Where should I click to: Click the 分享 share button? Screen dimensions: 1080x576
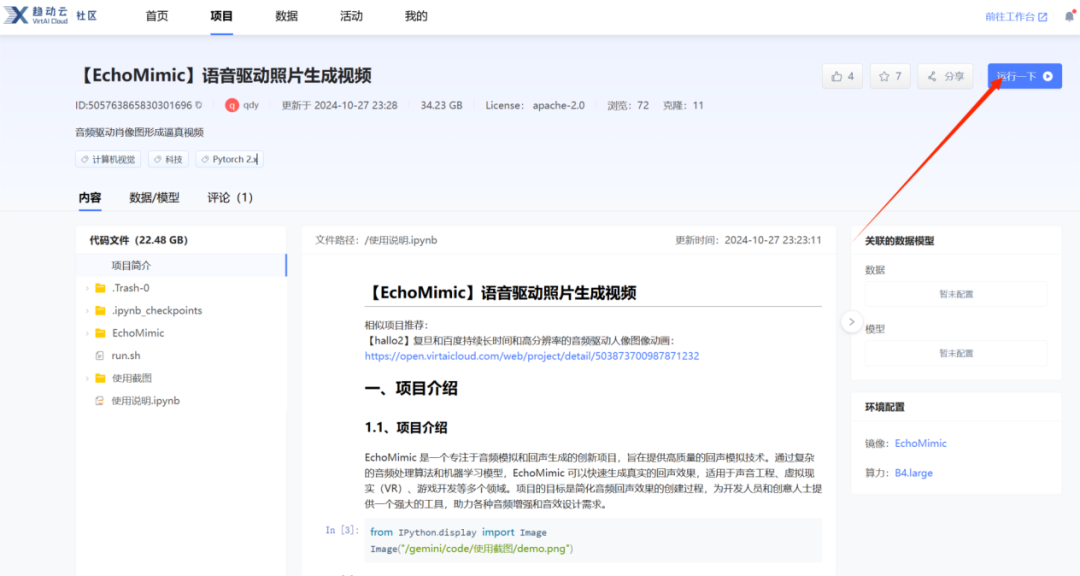(946, 76)
